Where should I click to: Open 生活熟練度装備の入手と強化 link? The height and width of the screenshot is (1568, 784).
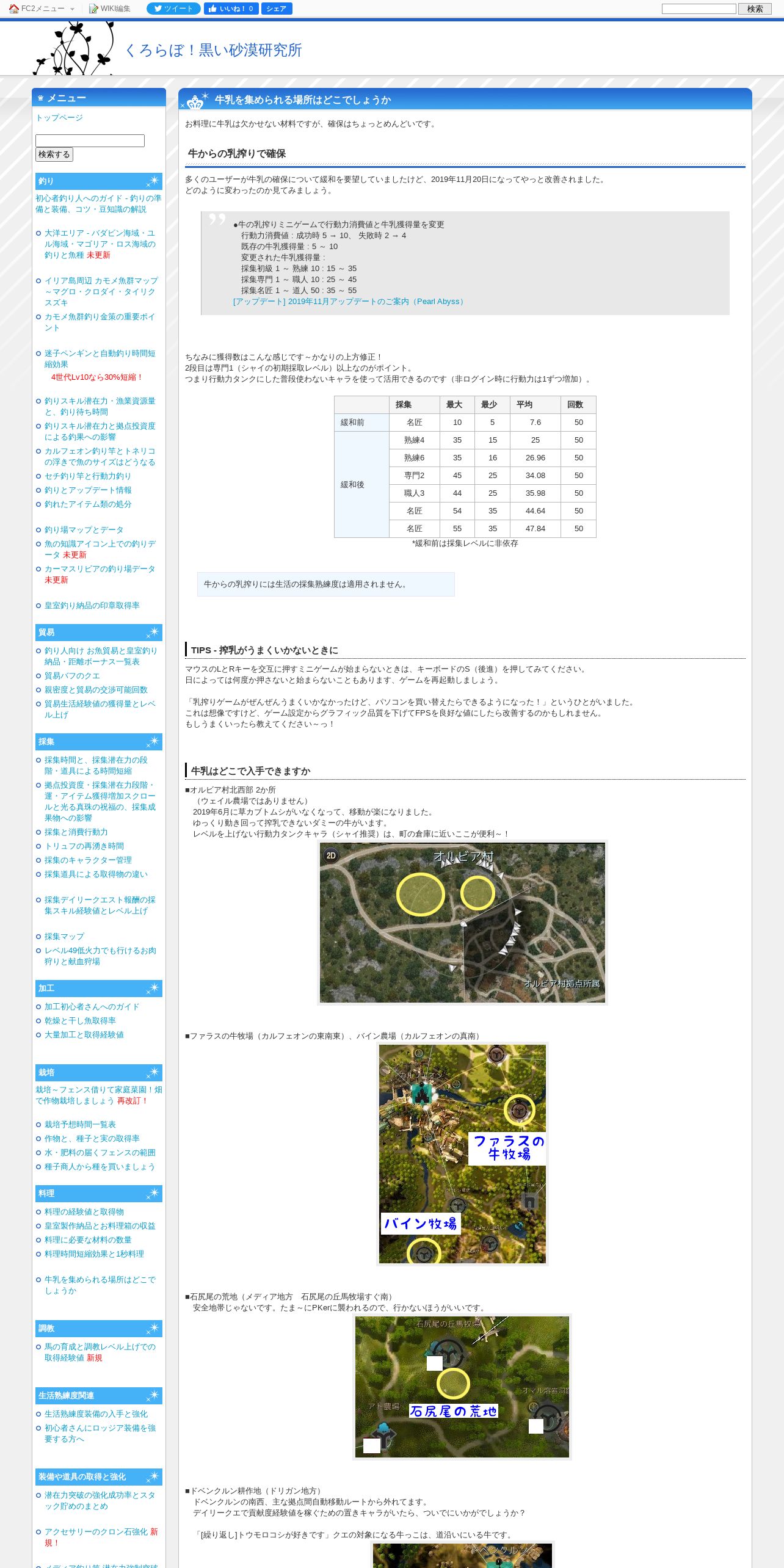click(x=96, y=1414)
